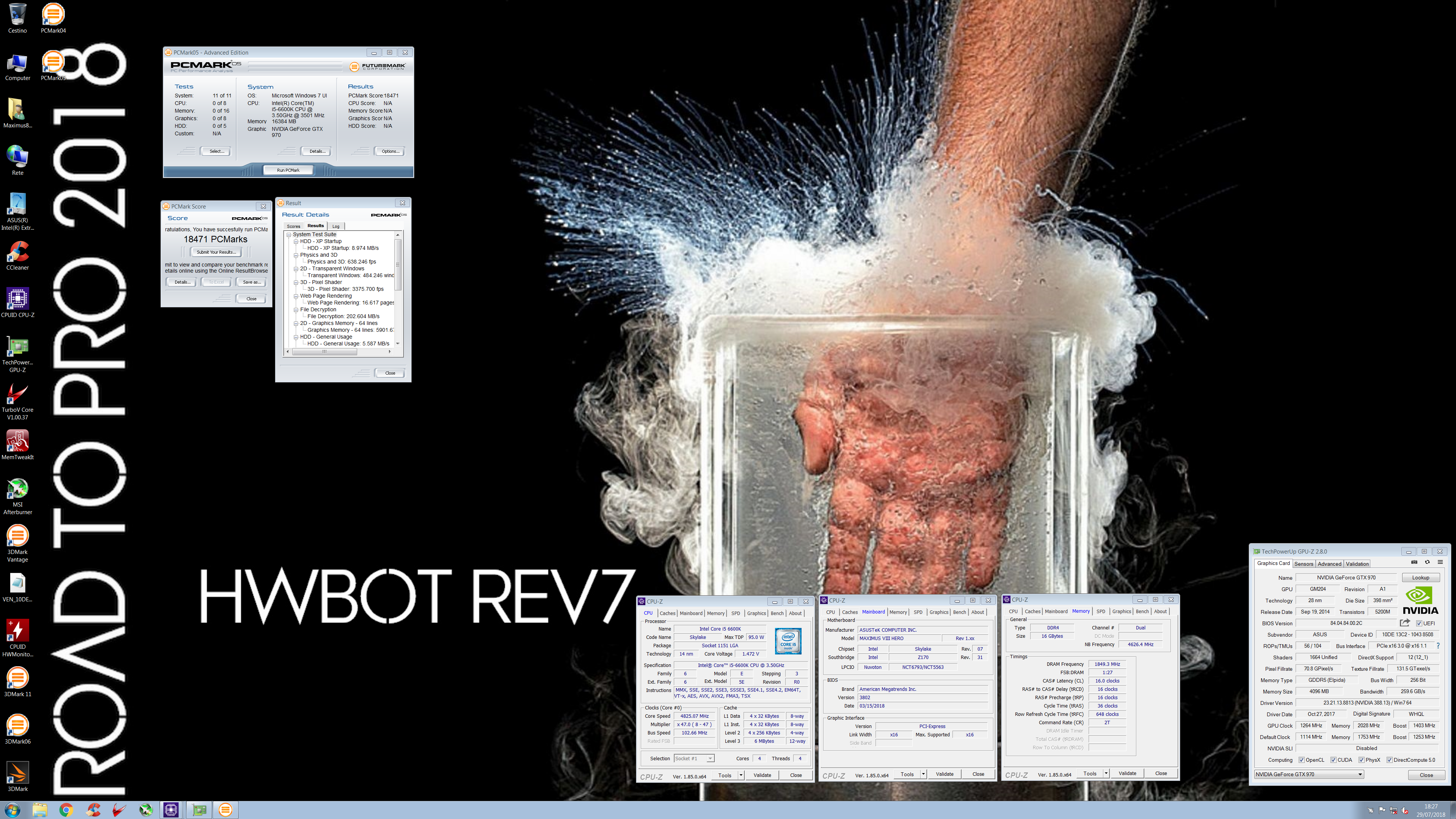The image size is (1456, 819).
Task: Open the Socket #1 selection dropdown in CPU-Z
Action: pos(694,758)
